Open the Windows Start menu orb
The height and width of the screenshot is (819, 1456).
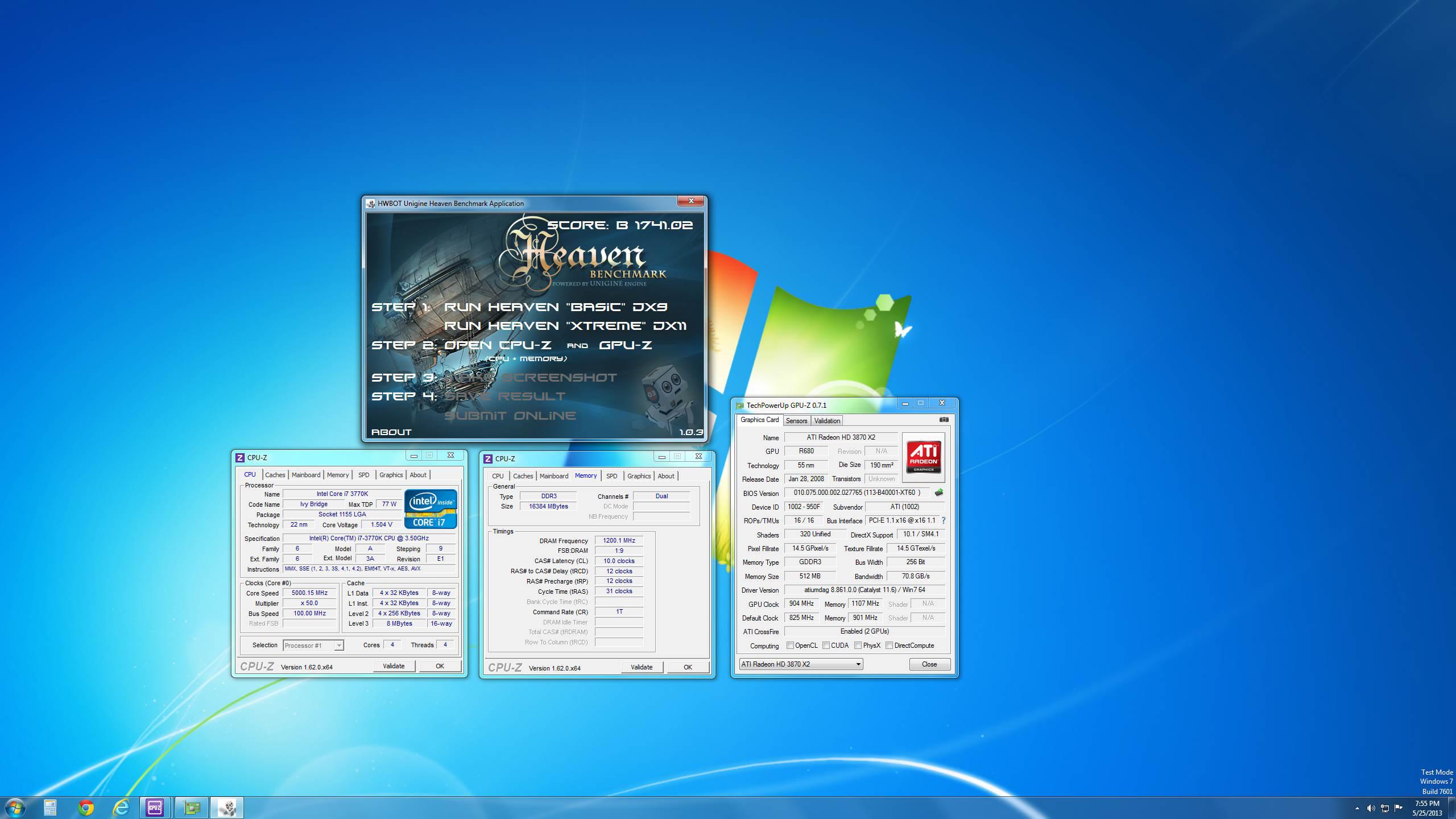point(15,808)
